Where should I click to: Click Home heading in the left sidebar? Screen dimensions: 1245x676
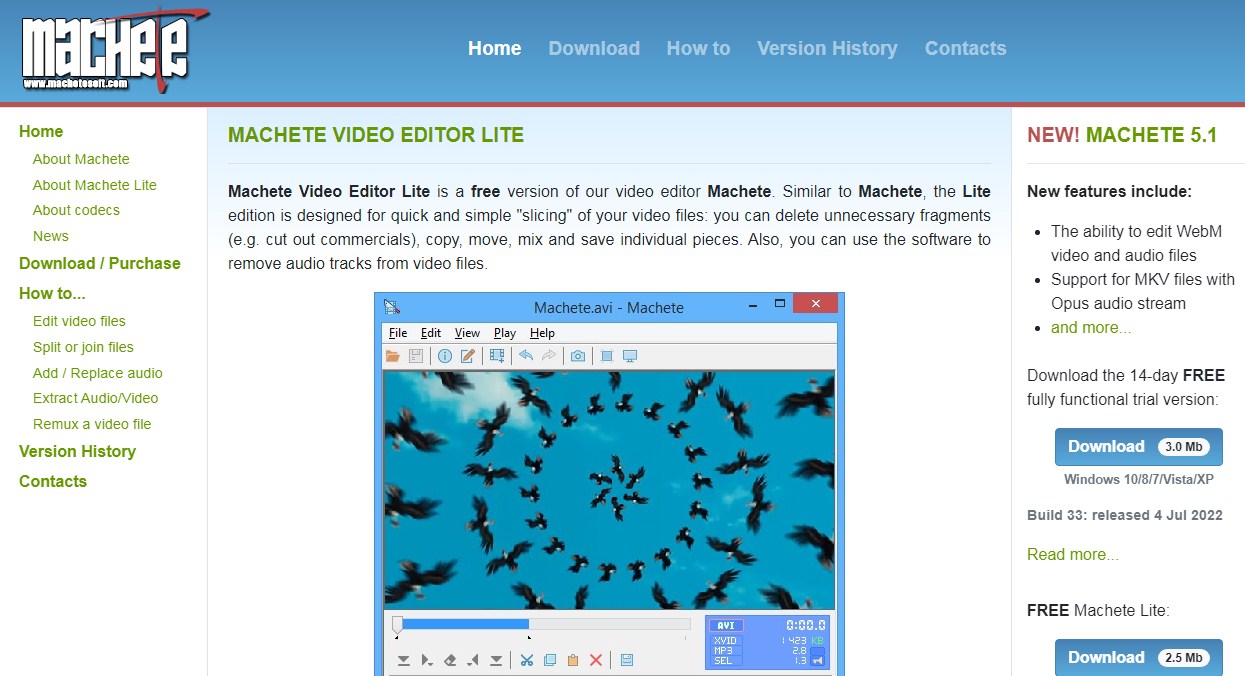pos(41,131)
